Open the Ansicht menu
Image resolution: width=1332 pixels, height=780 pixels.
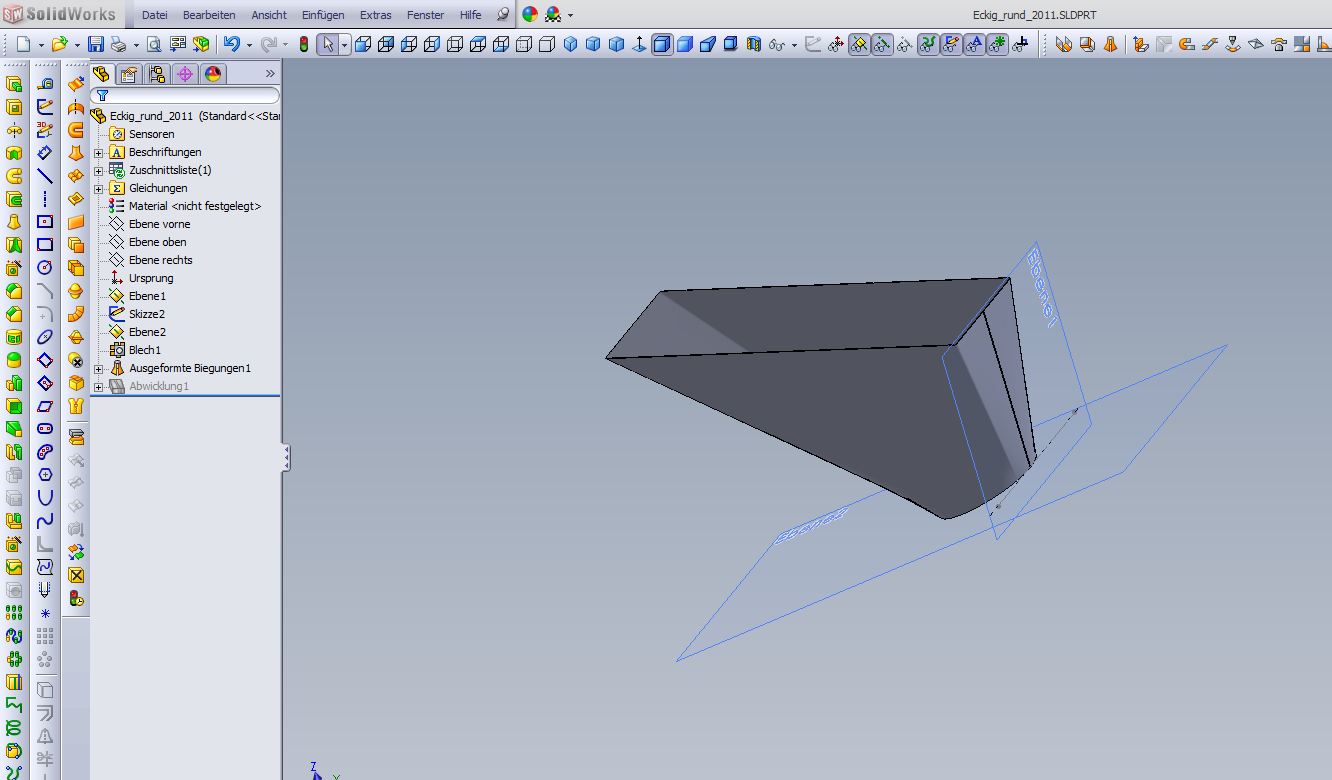coord(269,15)
